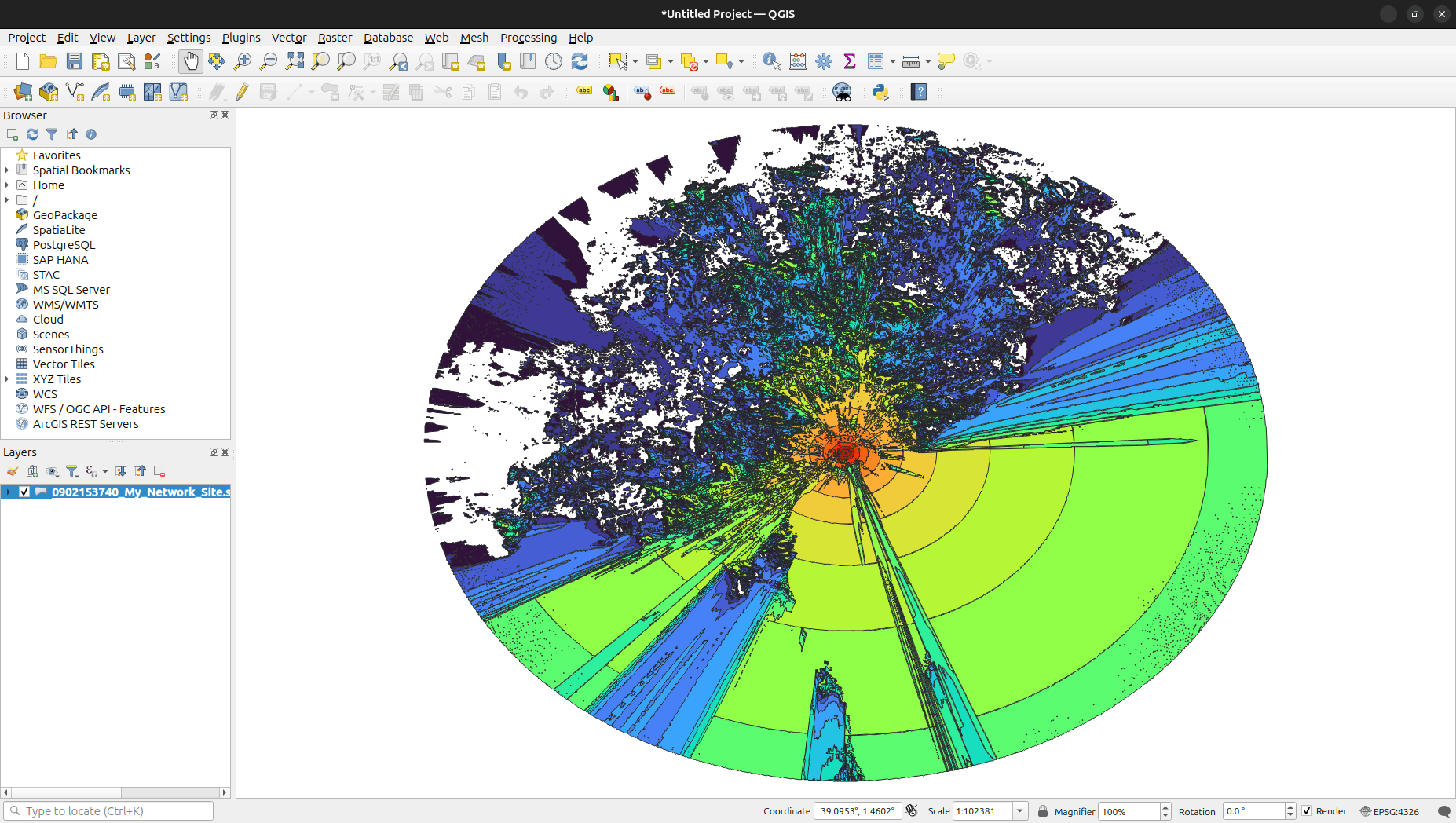Image resolution: width=1456 pixels, height=823 pixels.
Task: Toggle Browser properties widget info icon
Action: click(x=91, y=134)
